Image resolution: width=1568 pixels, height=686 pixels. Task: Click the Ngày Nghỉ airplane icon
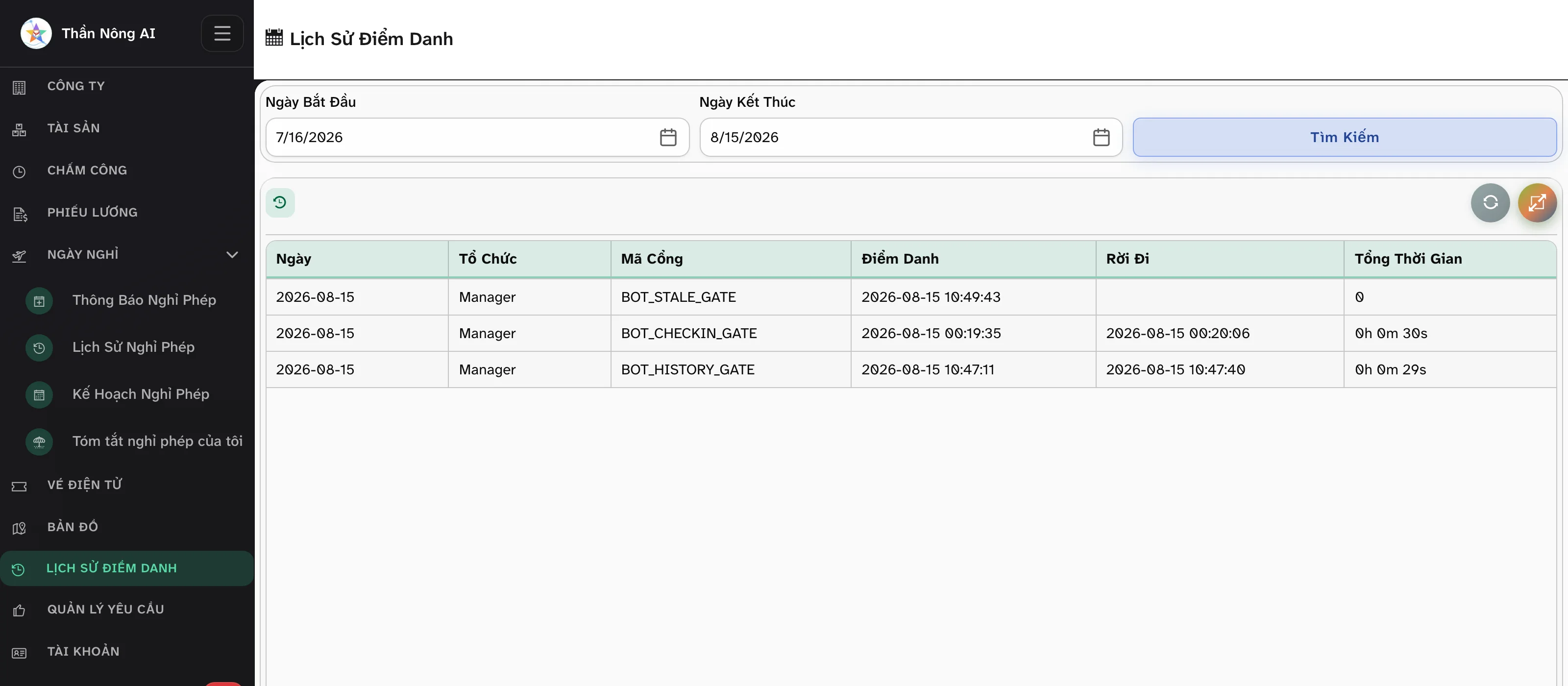point(19,256)
